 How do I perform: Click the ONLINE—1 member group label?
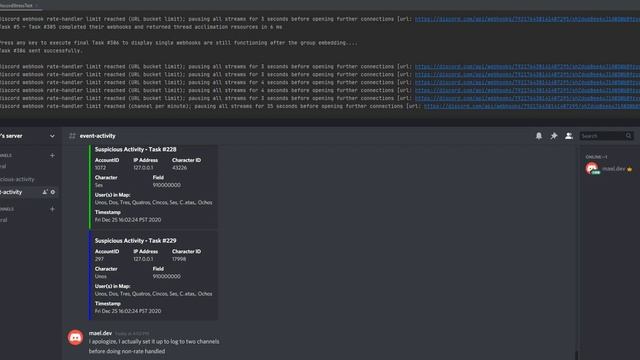[x=596, y=157]
